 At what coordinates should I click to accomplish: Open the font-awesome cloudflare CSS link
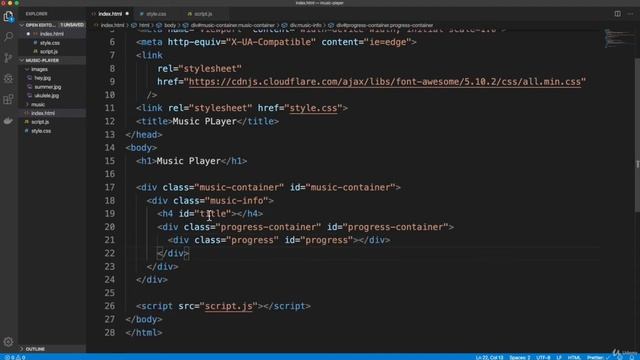384,82
